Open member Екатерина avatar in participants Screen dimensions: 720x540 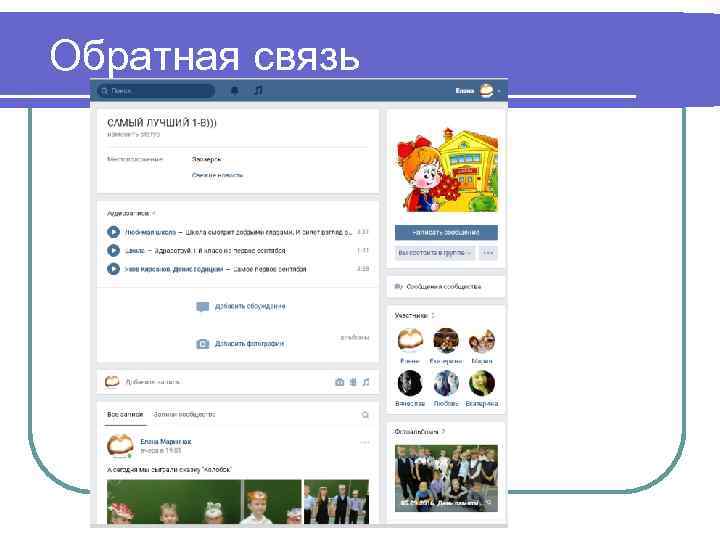tap(446, 341)
